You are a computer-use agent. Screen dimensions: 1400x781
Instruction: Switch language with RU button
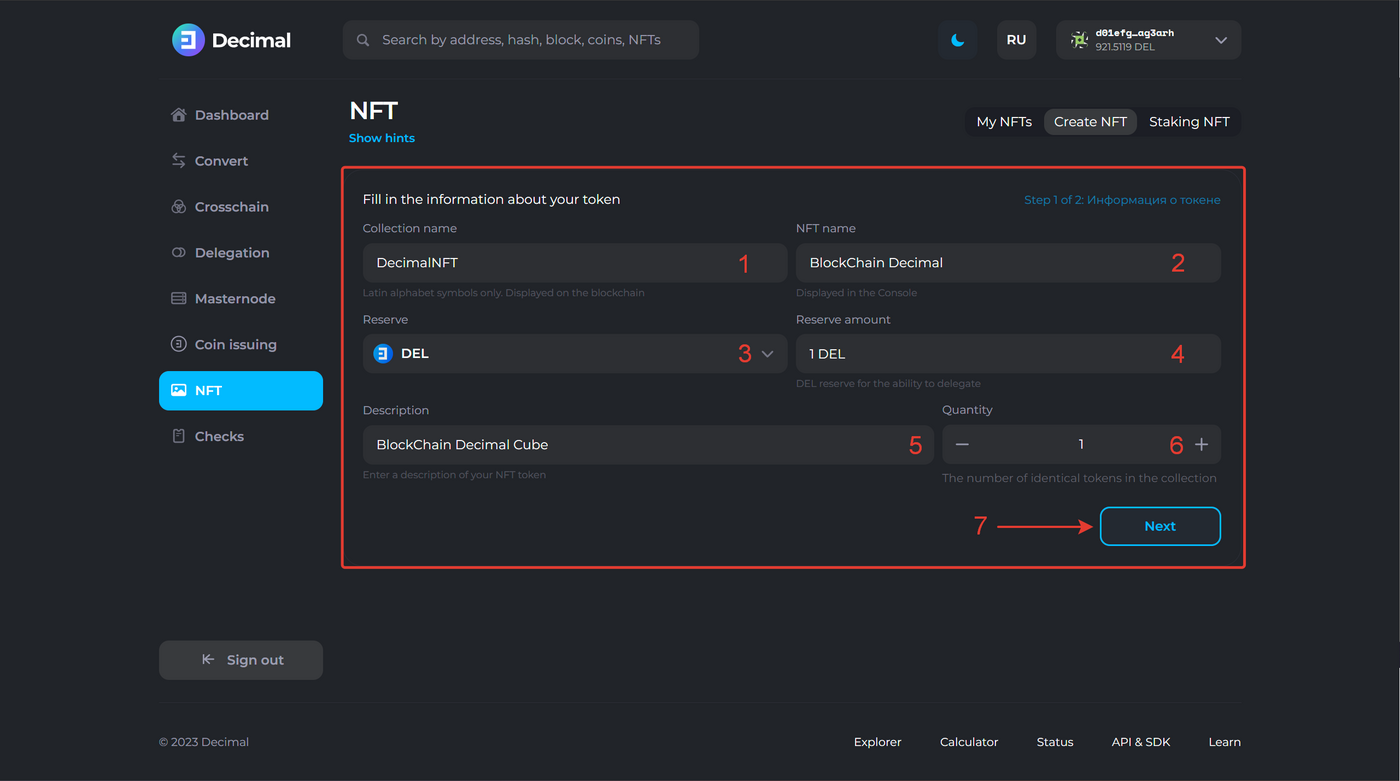1016,40
